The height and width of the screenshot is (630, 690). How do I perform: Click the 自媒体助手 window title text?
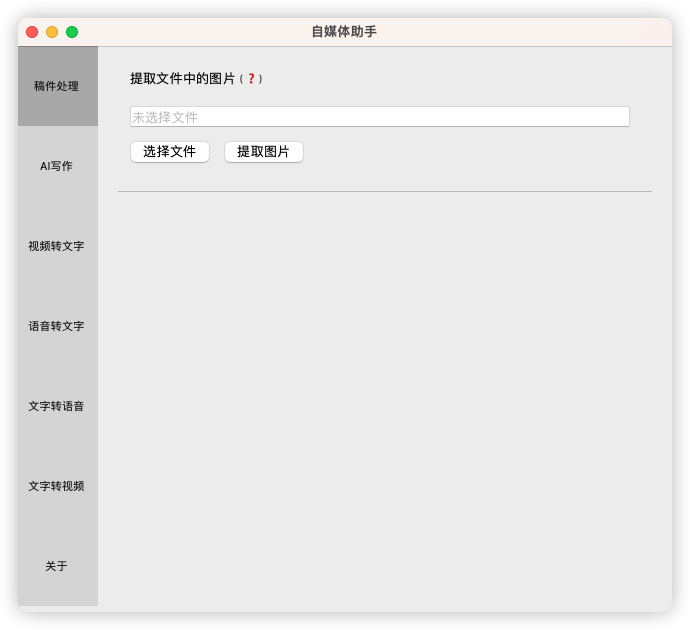(x=344, y=32)
